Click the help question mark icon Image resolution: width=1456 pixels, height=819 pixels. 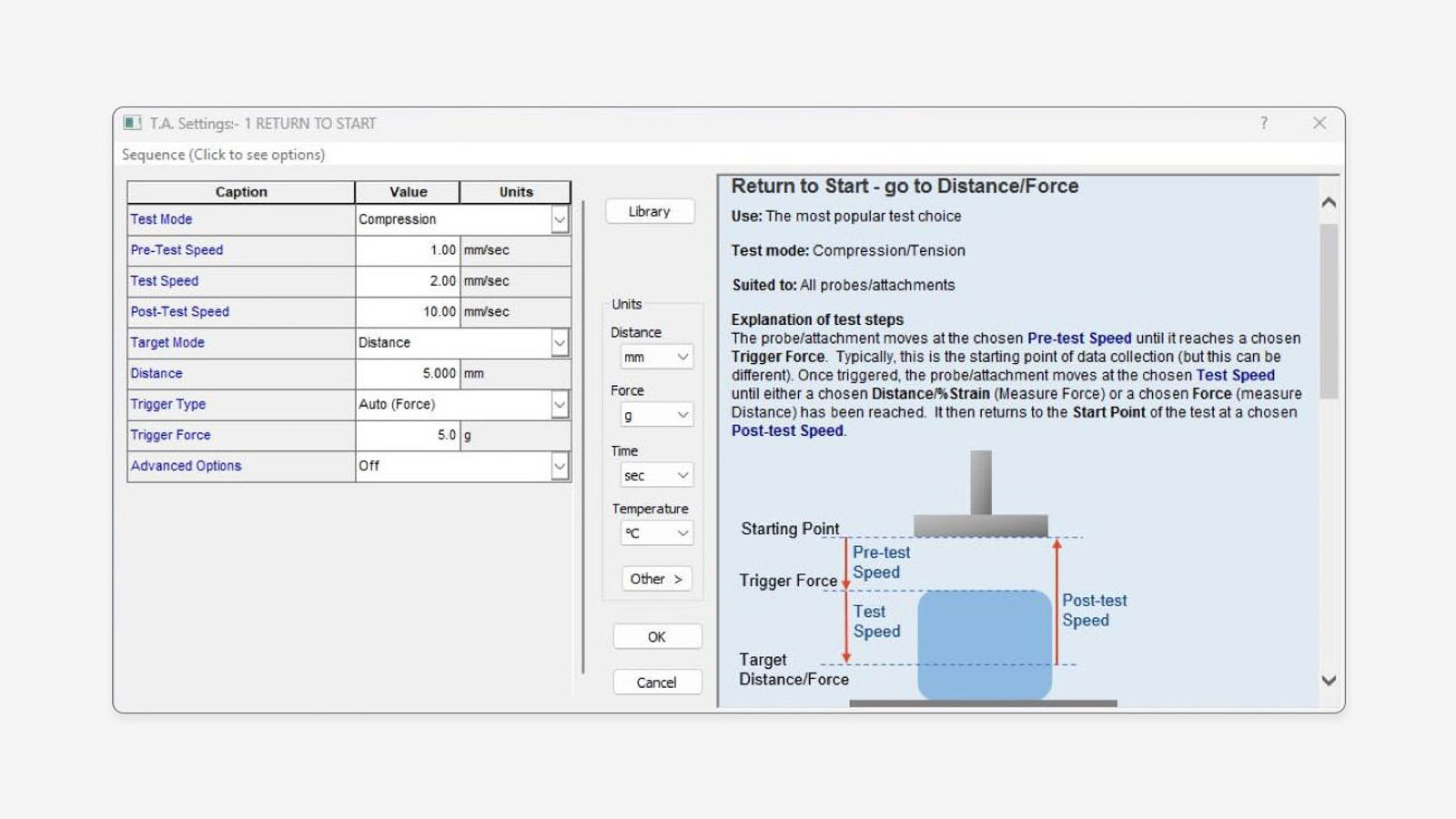pyautogui.click(x=1263, y=123)
